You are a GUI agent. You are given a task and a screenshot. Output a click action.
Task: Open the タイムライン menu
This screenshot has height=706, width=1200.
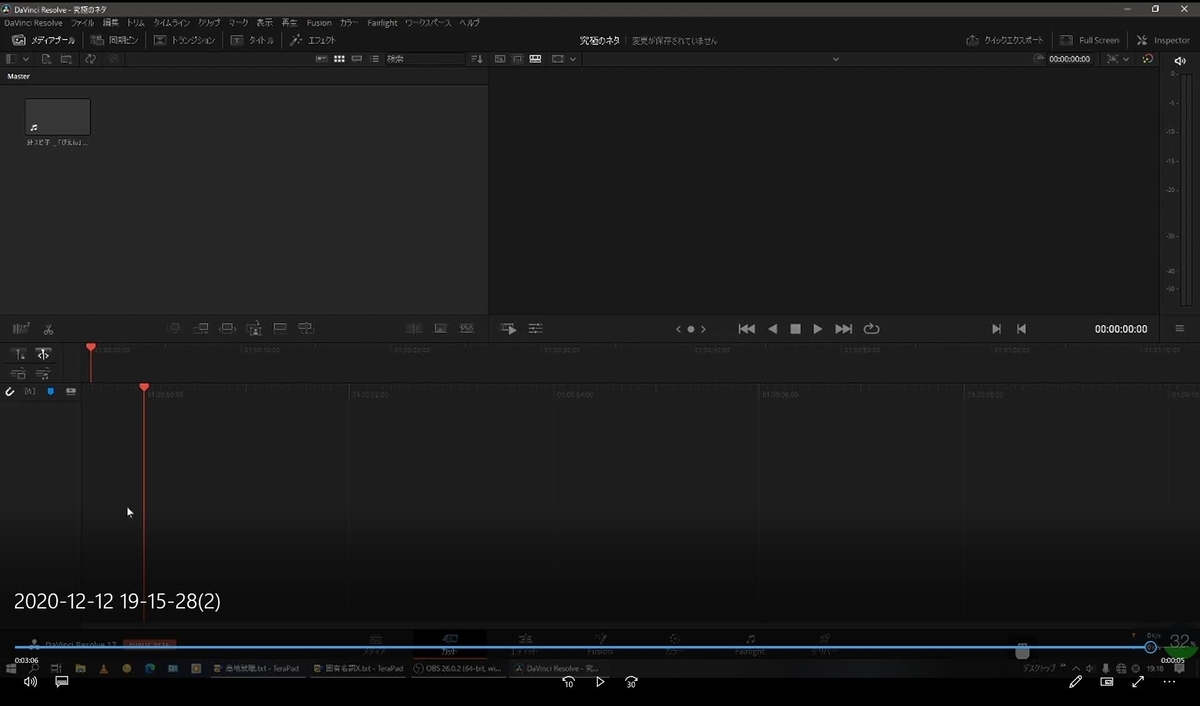[x=171, y=22]
